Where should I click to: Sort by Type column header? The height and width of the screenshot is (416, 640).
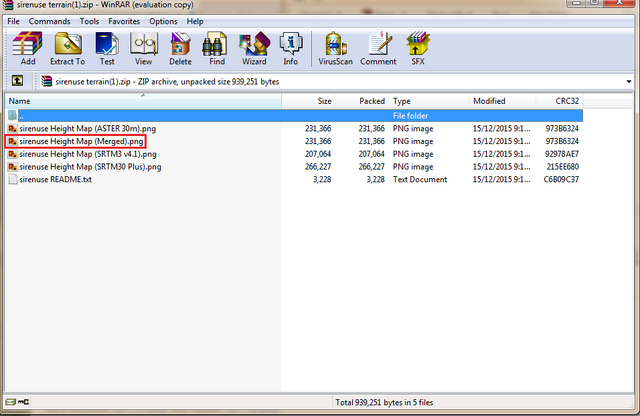[x=429, y=101]
